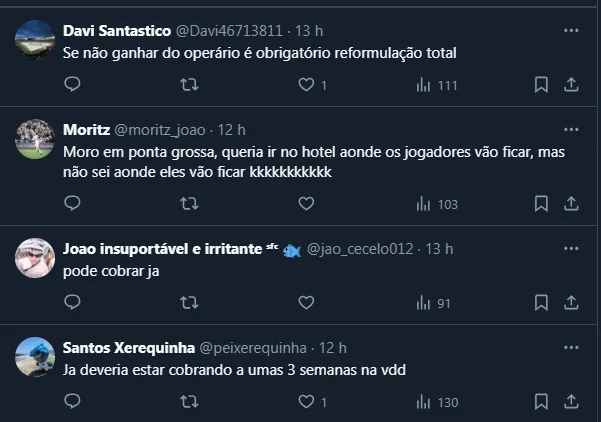601x422 pixels.
Task: Open more options on Davi Santastico's tweet
Action: point(571,31)
